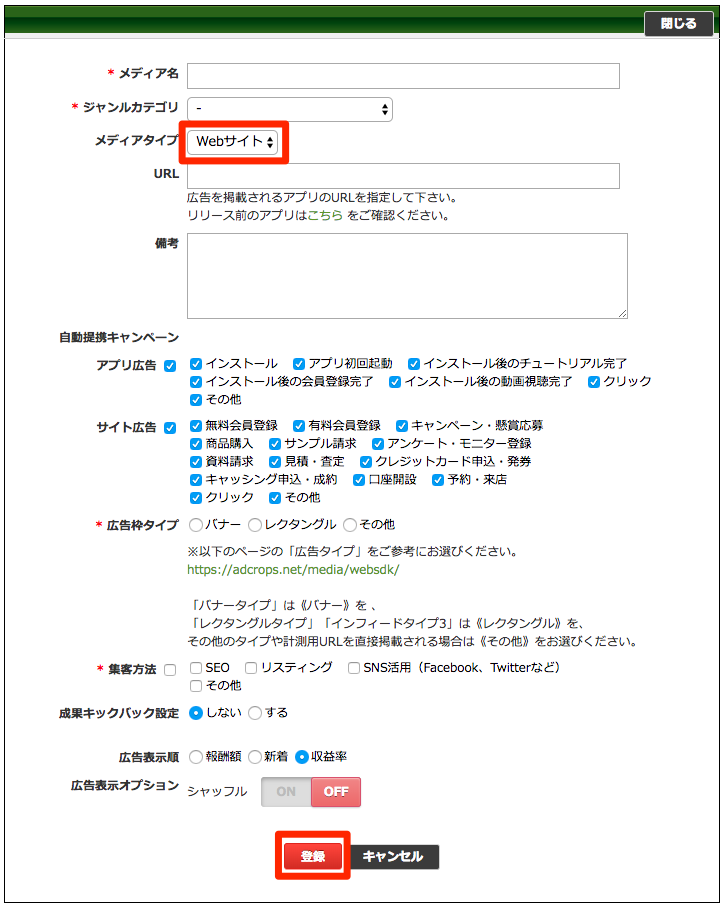726x908 pixels.
Task: Uncheck アンケート・モニター登録 checkbox
Action: click(x=377, y=444)
